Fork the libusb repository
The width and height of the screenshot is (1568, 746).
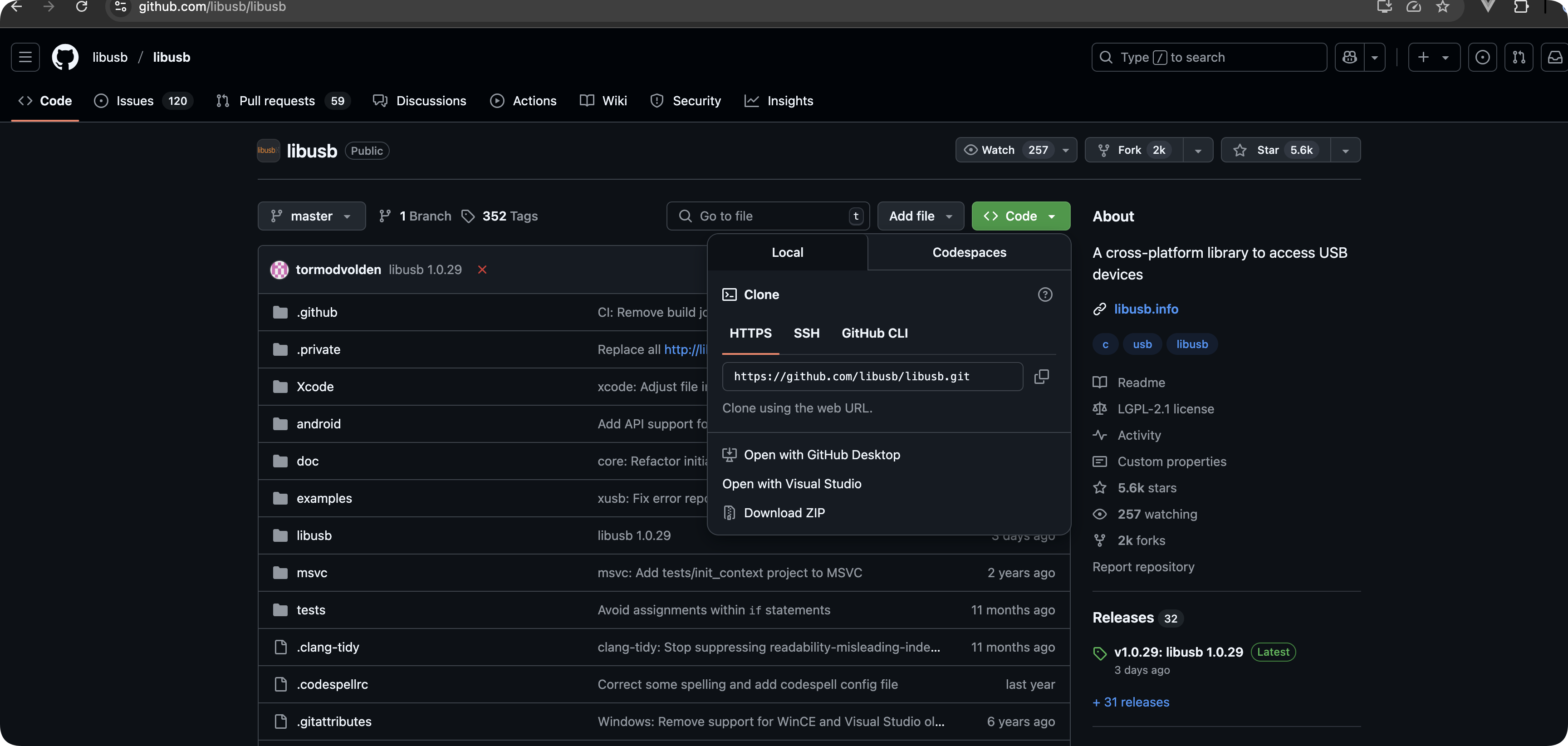1133,150
